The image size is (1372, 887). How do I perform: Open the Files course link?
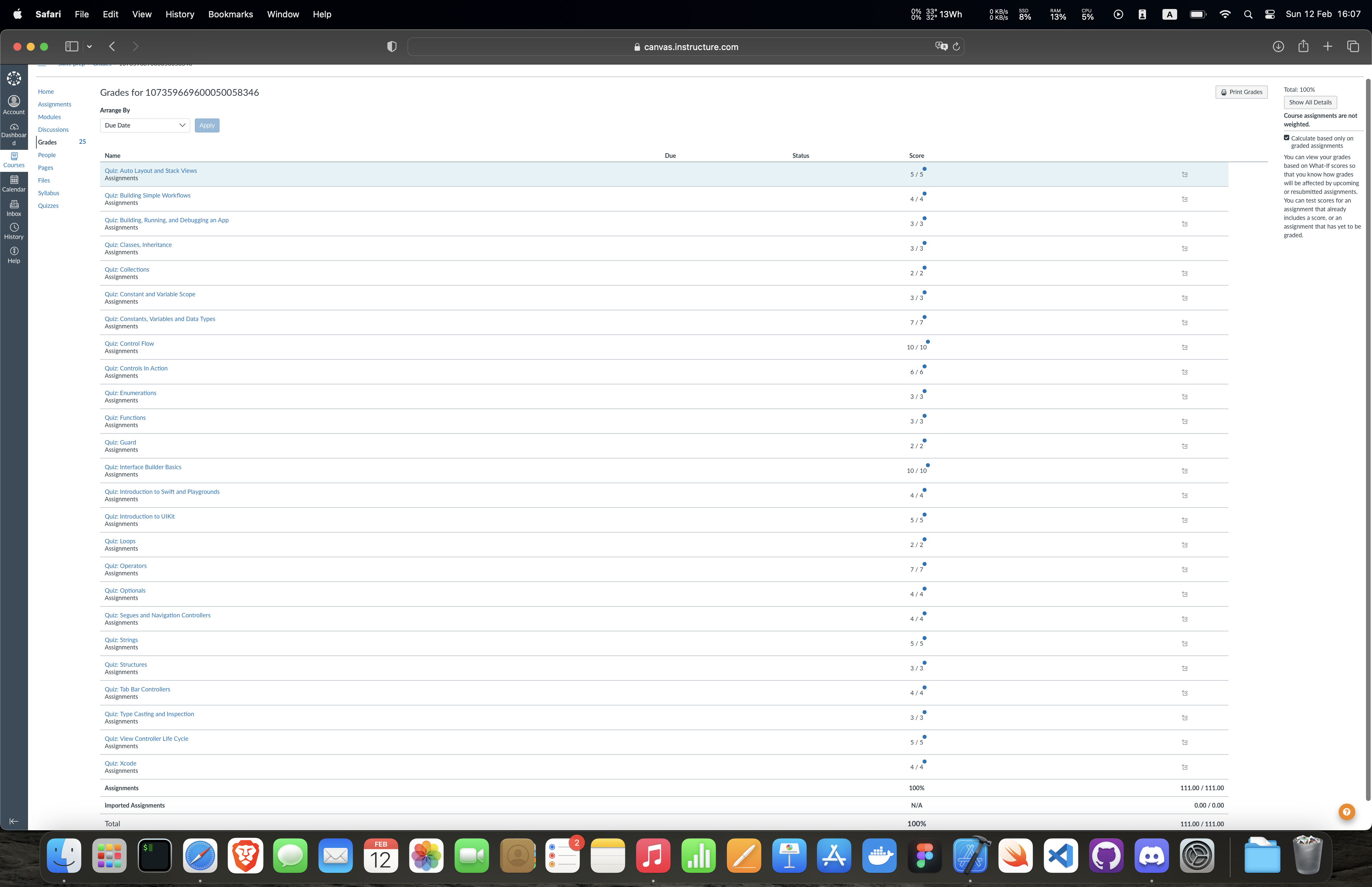click(x=44, y=180)
